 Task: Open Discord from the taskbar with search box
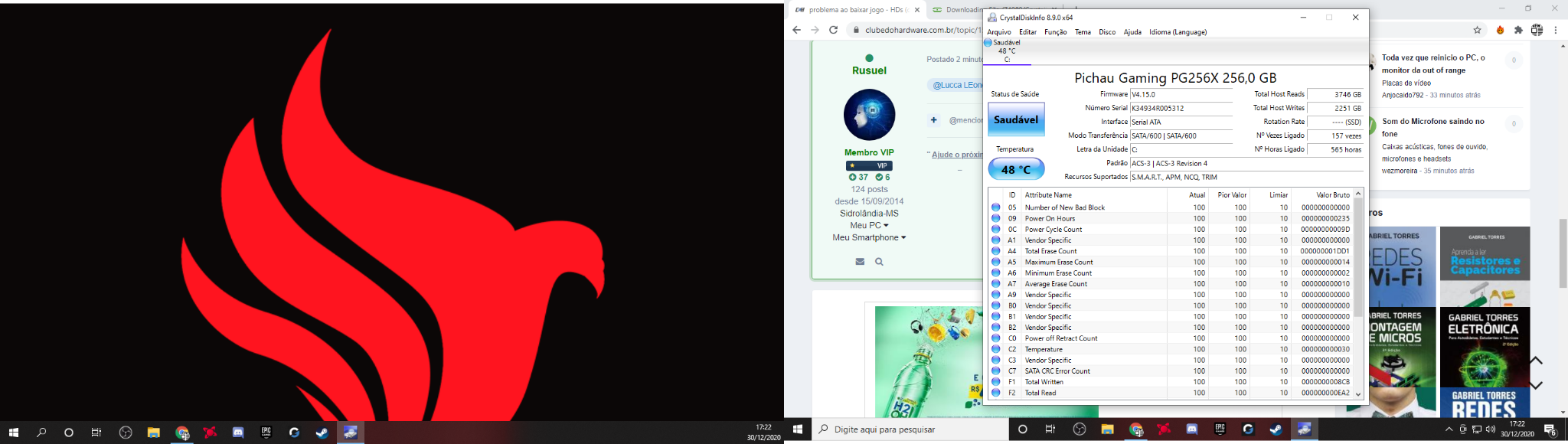[x=1191, y=429]
